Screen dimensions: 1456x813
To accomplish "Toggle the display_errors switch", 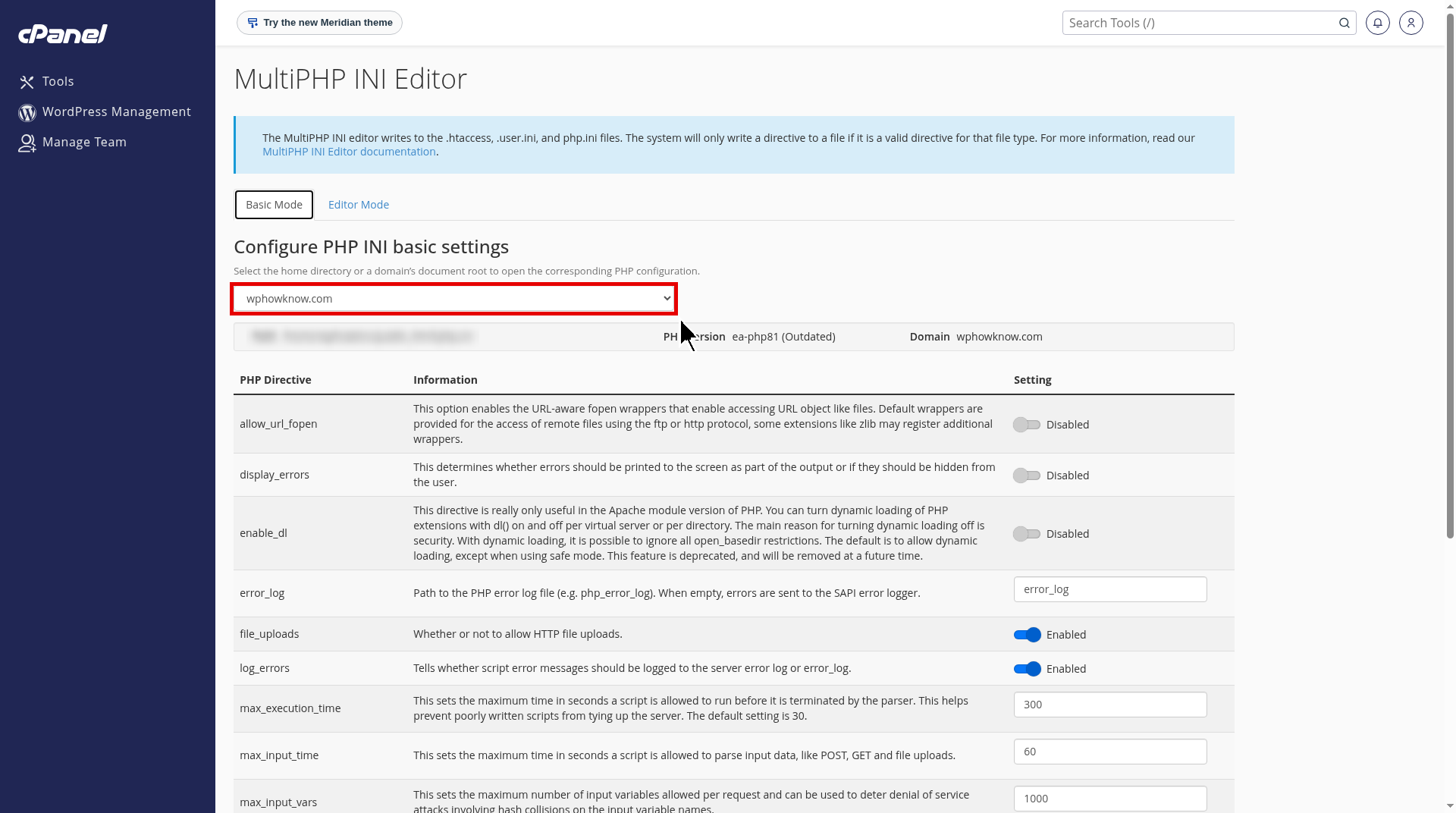I will [1027, 476].
